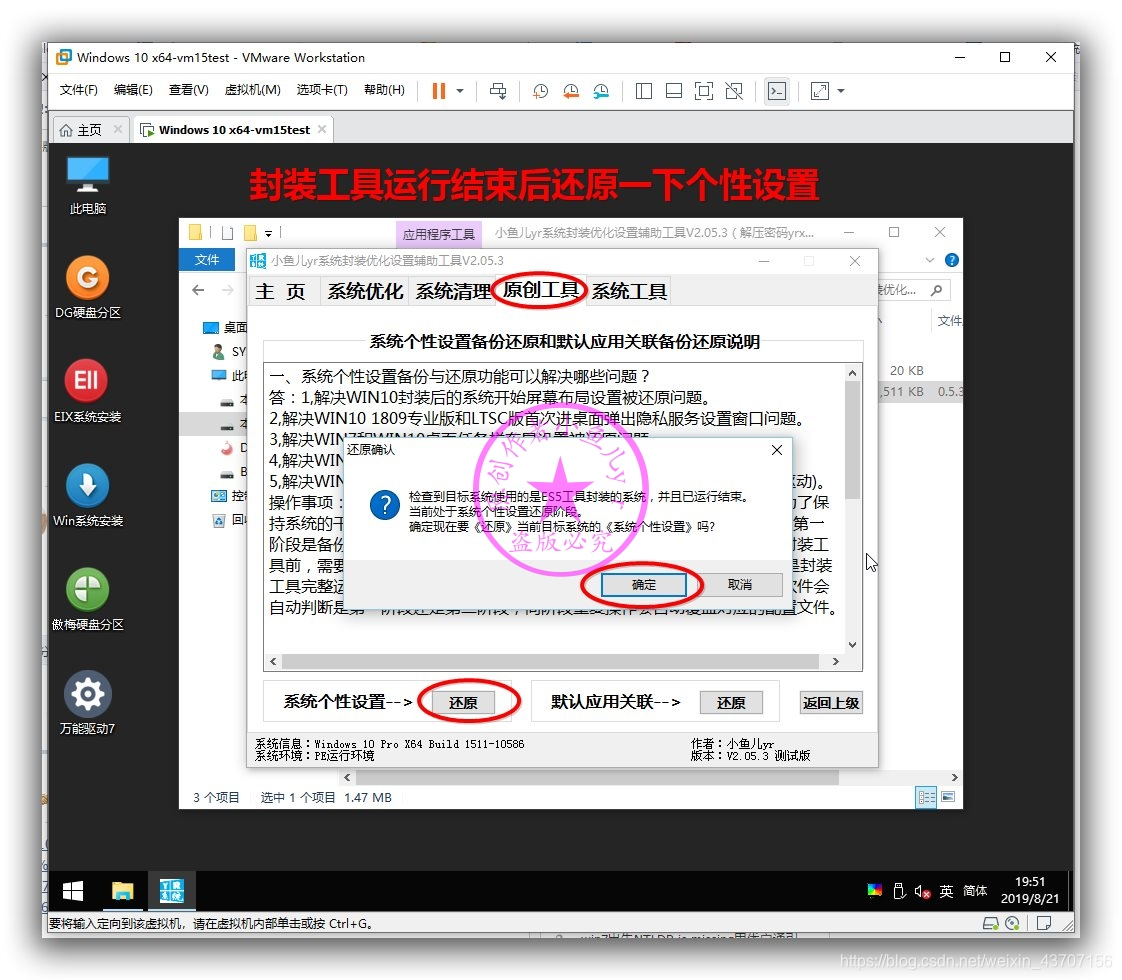Image resolution: width=1122 pixels, height=980 pixels.
Task: Click Explorer window horizontal scrollbar right arrow
Action: pyautogui.click(x=954, y=778)
